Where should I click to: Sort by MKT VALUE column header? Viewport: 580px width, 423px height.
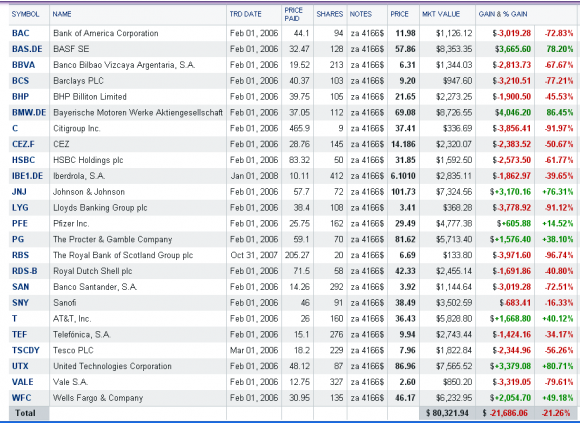(441, 14)
